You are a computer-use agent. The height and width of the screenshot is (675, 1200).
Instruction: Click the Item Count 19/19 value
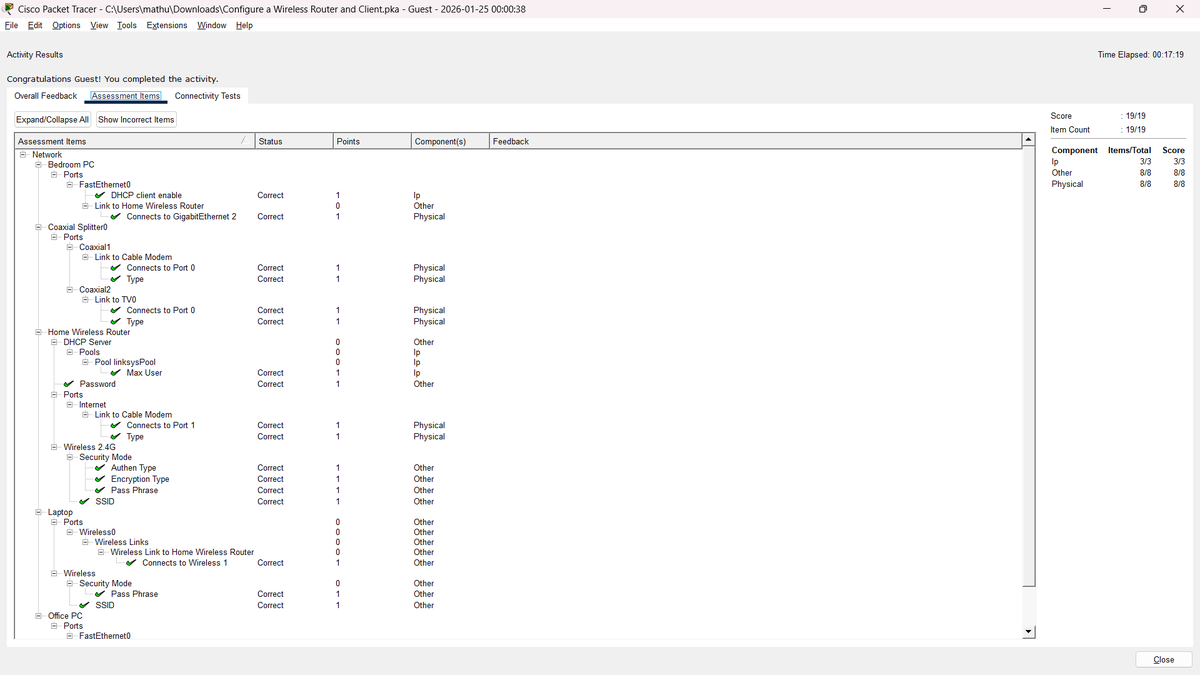pos(1134,130)
